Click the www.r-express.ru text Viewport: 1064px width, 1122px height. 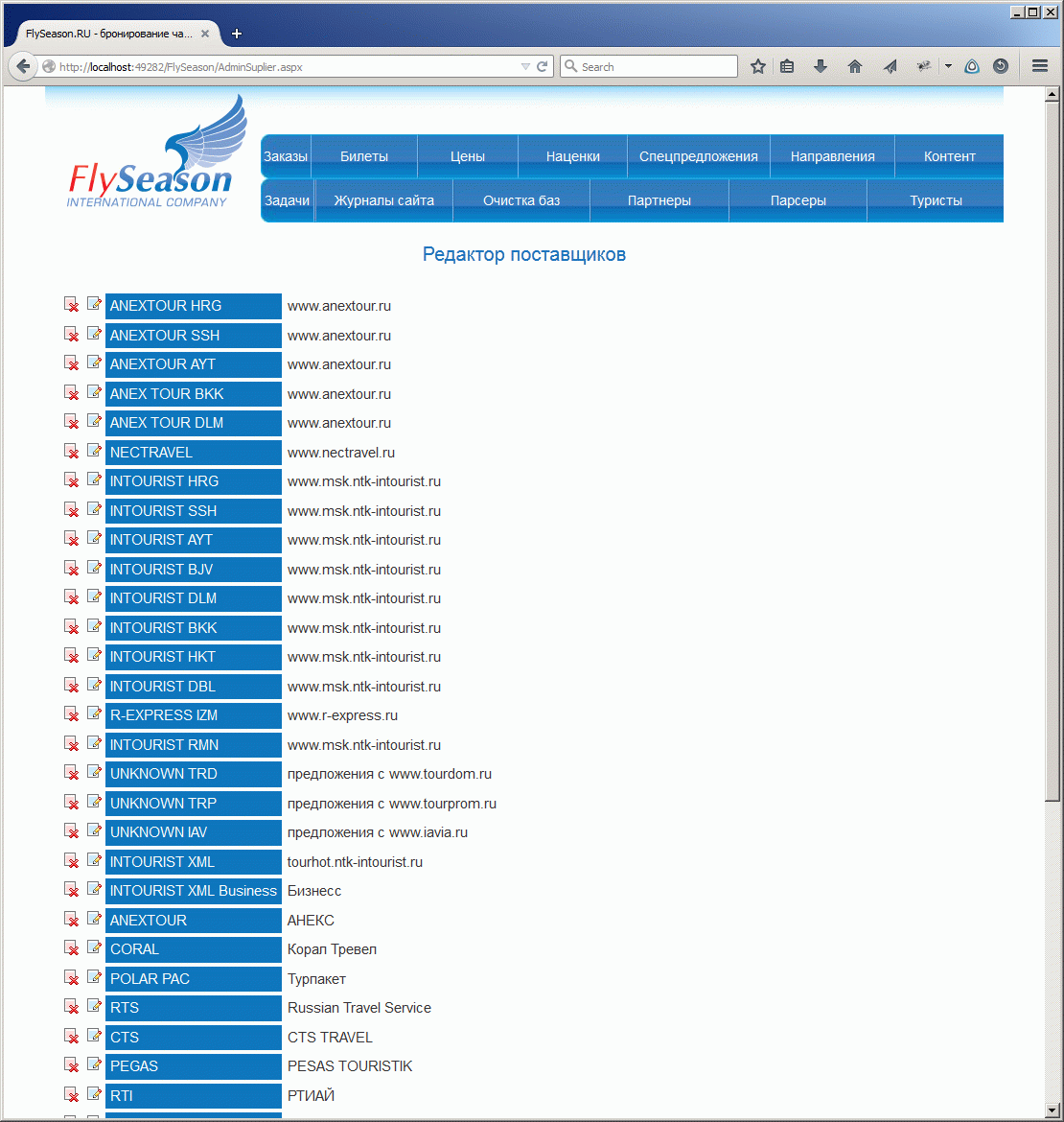click(x=342, y=714)
